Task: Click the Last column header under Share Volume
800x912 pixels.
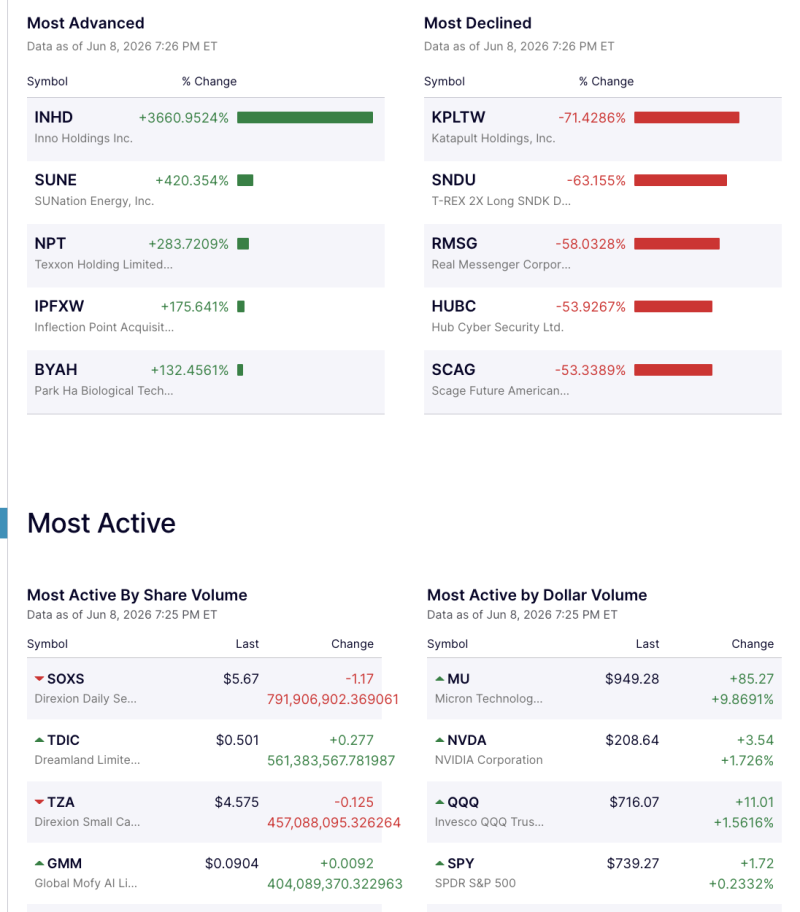Action: (247, 644)
